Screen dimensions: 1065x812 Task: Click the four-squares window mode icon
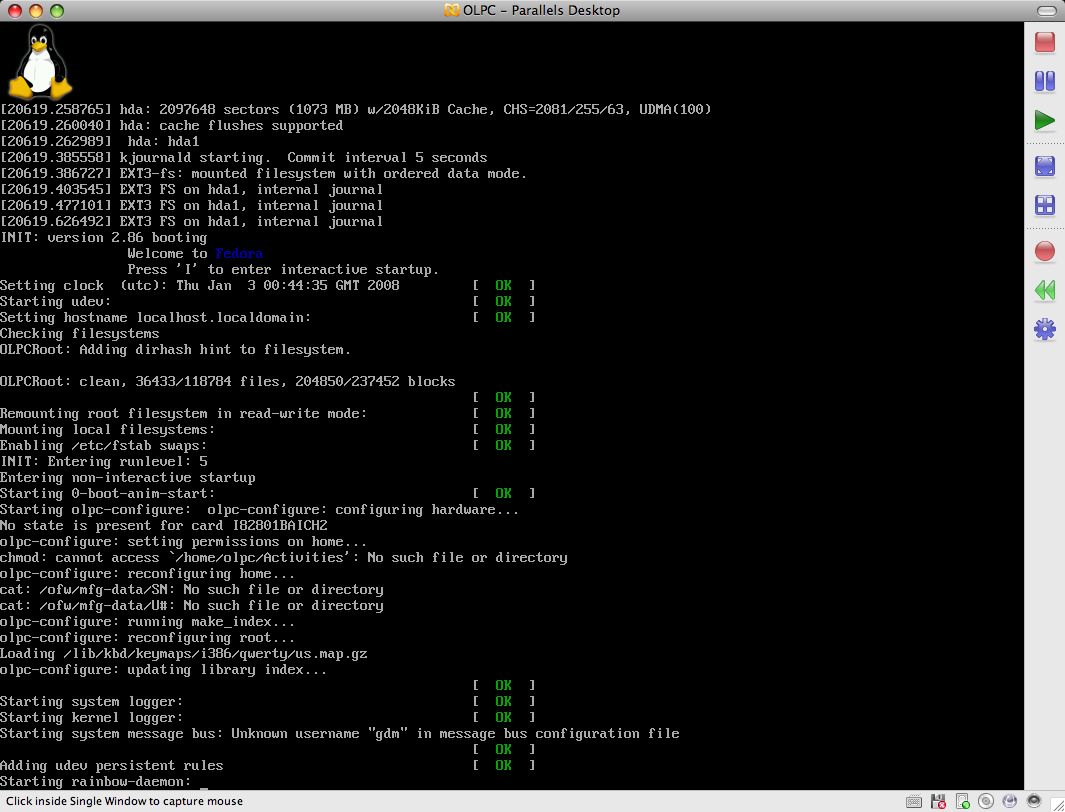tap(1044, 205)
